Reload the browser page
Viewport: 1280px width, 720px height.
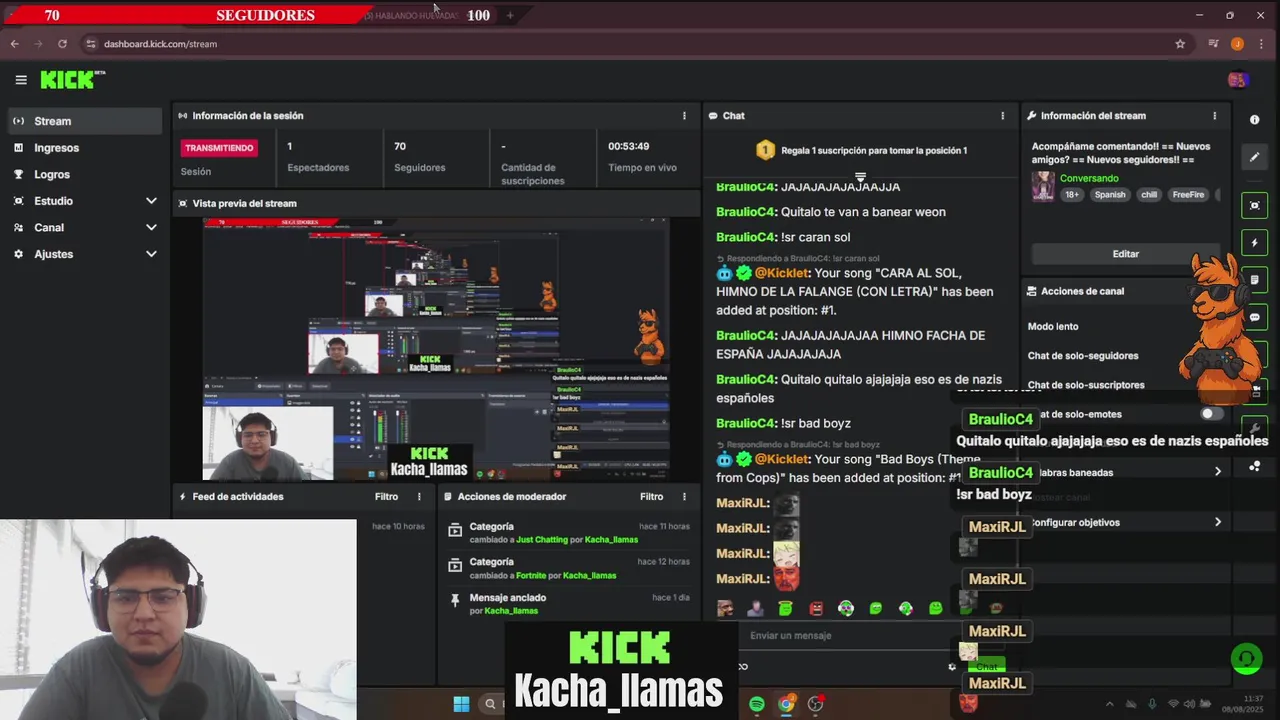(62, 44)
